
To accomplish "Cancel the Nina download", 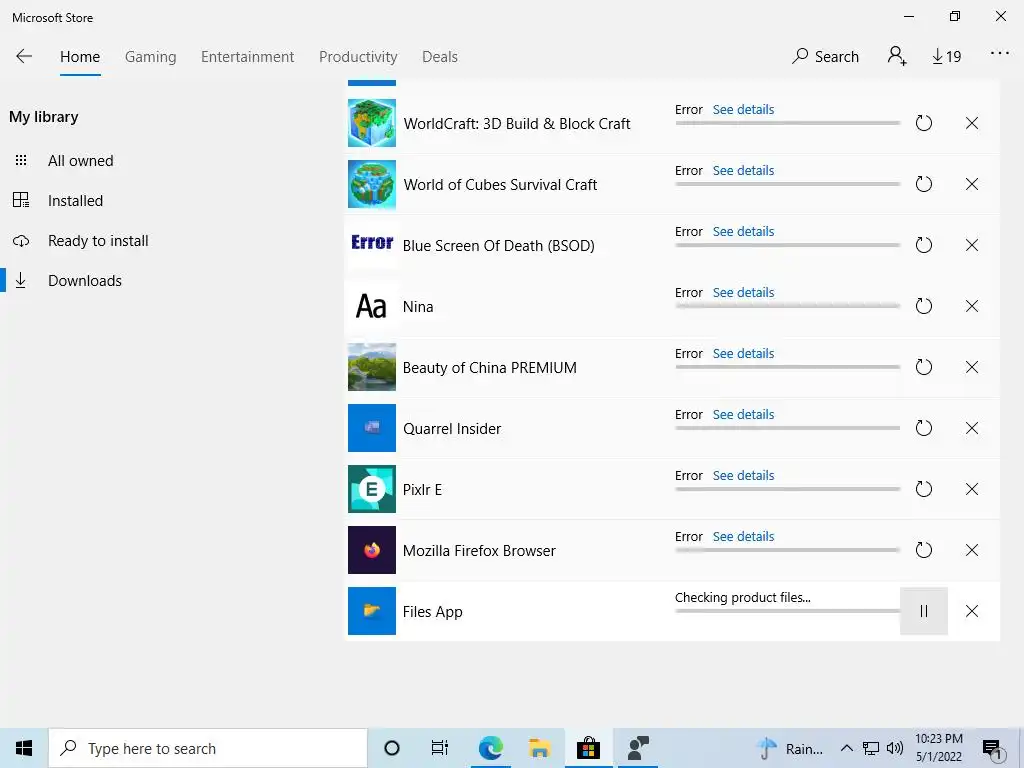I will (972, 306).
